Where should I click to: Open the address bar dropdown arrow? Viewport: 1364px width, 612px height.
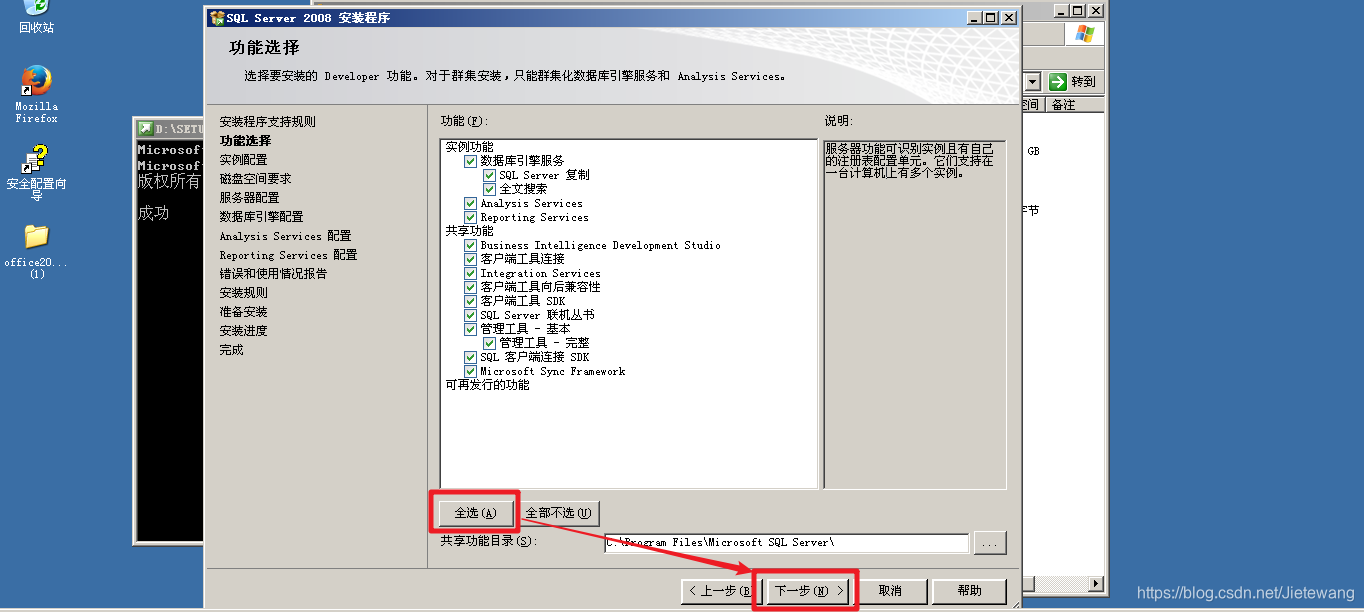pyautogui.click(x=1033, y=82)
